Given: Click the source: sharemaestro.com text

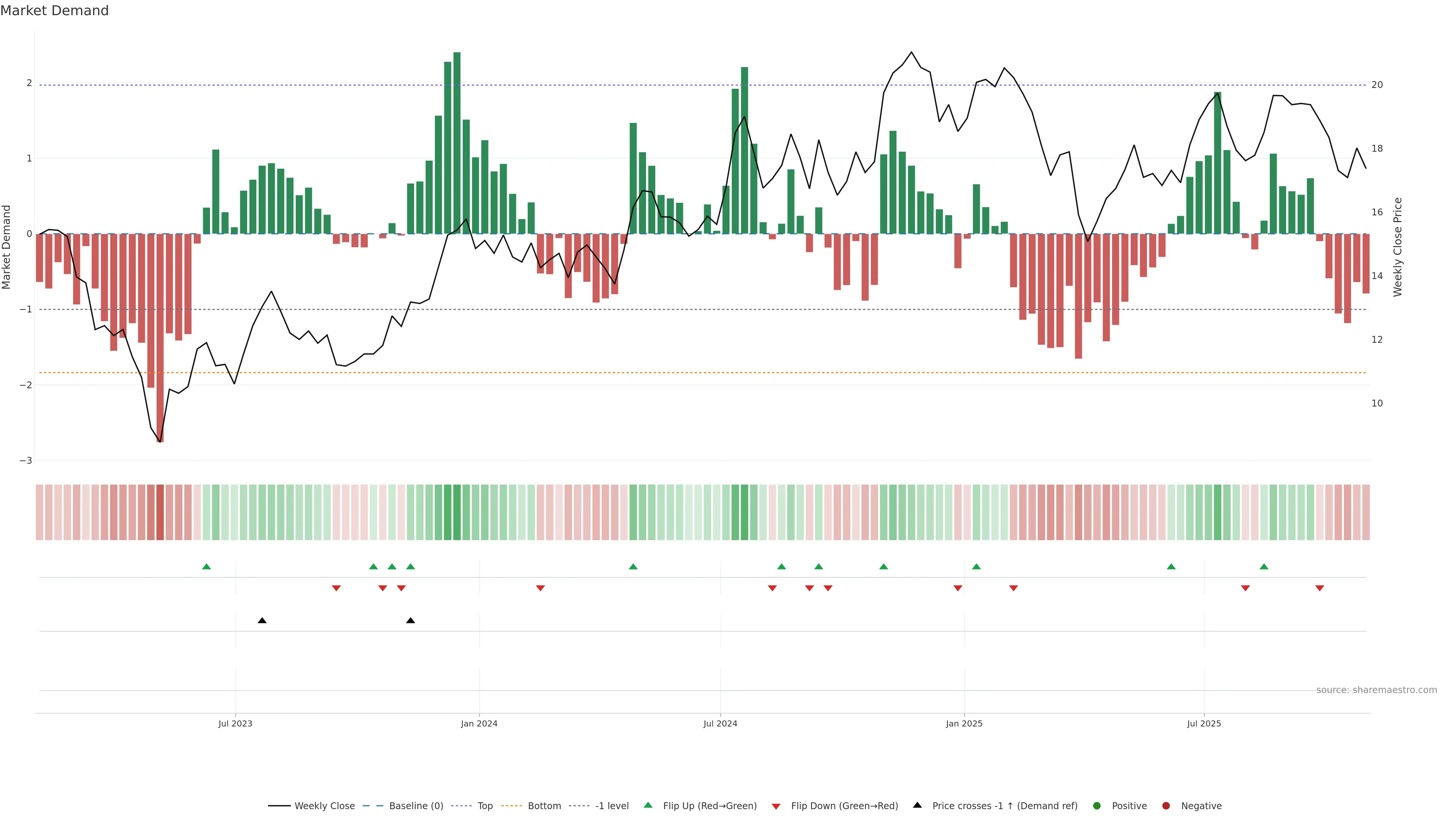Looking at the screenshot, I should point(1376,690).
